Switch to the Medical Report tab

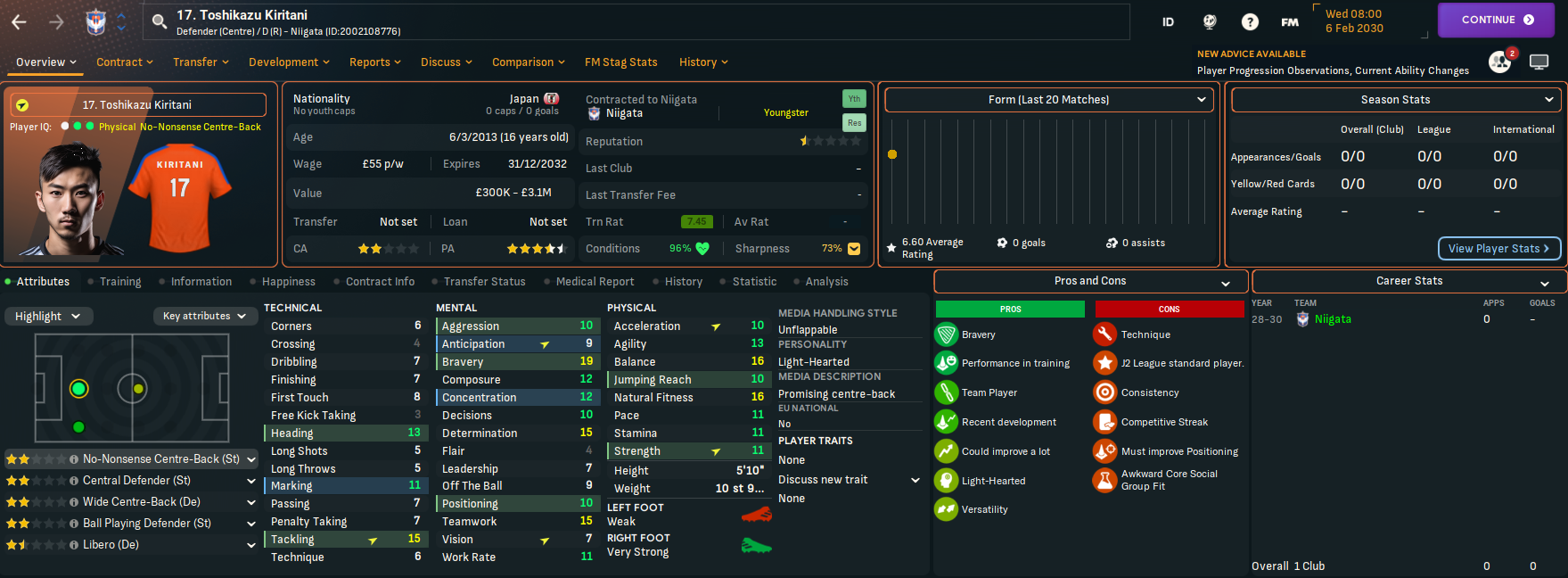(595, 282)
